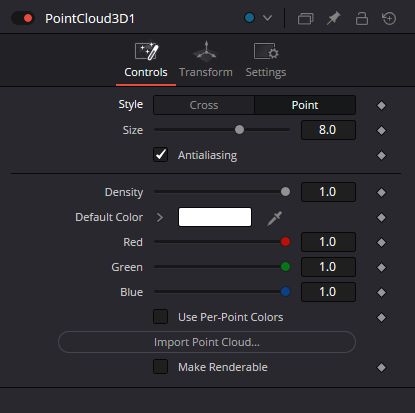Click the Green slider handle
415x413 pixels.
coord(285,267)
